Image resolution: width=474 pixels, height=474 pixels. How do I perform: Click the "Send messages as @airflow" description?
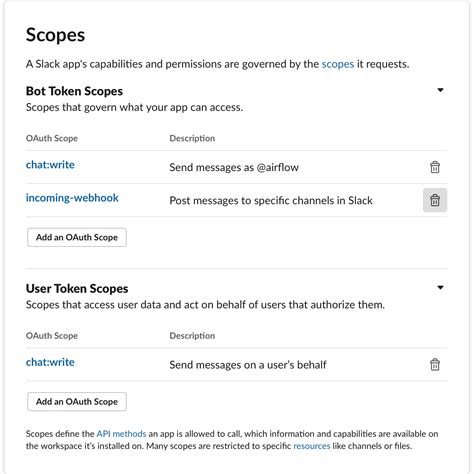pyautogui.click(x=234, y=167)
